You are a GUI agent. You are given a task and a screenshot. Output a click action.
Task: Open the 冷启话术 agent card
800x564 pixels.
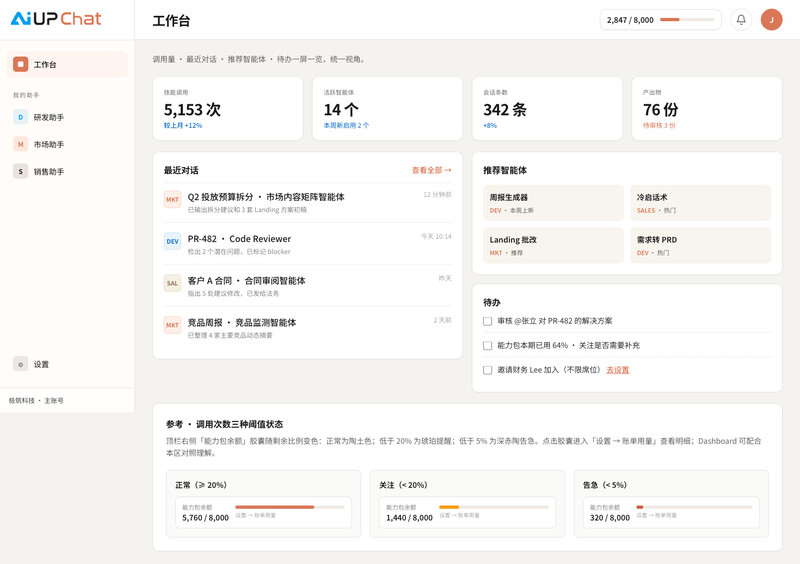701,203
